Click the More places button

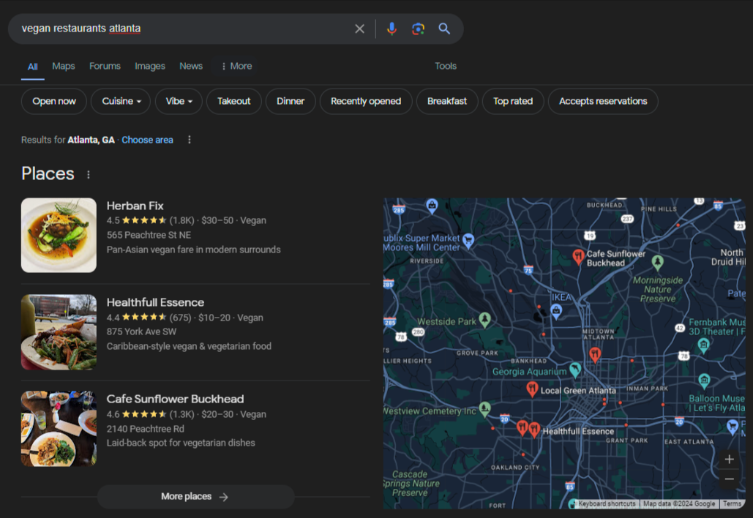(x=195, y=497)
